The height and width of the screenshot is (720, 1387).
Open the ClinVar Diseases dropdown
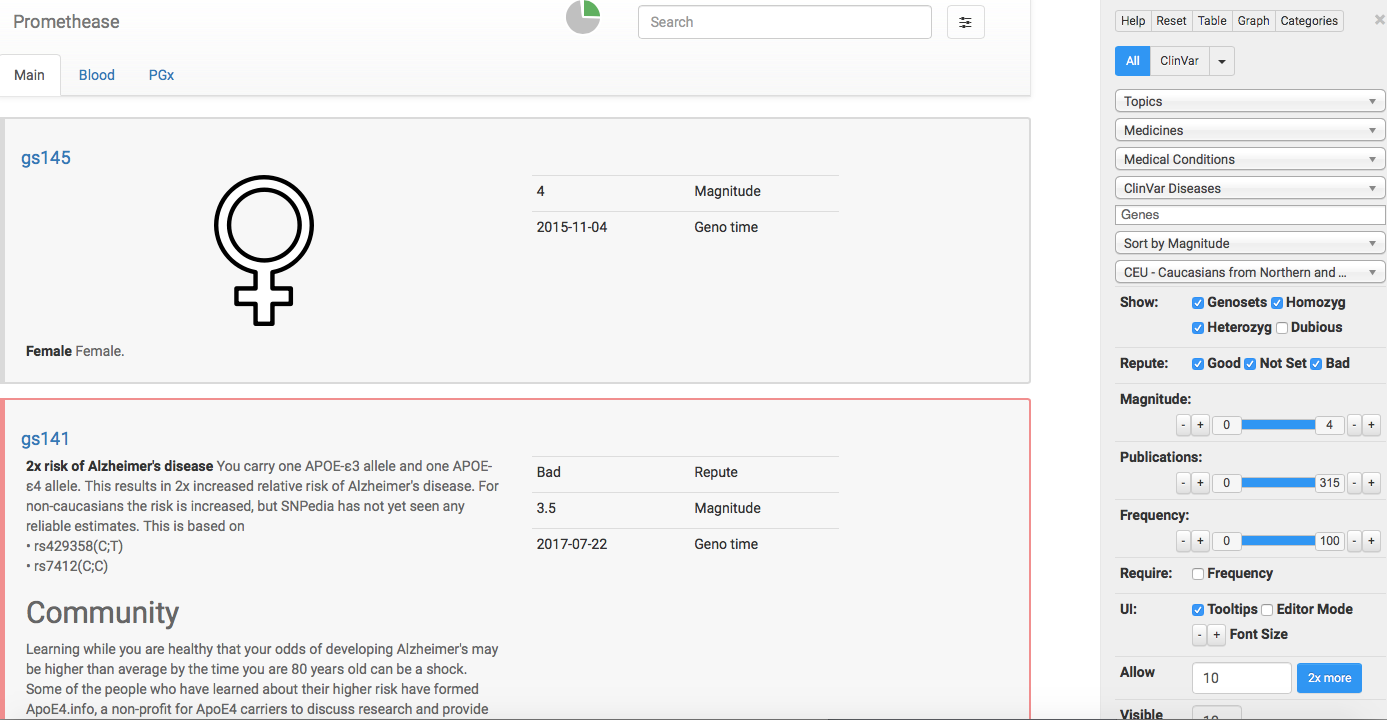pos(1250,188)
